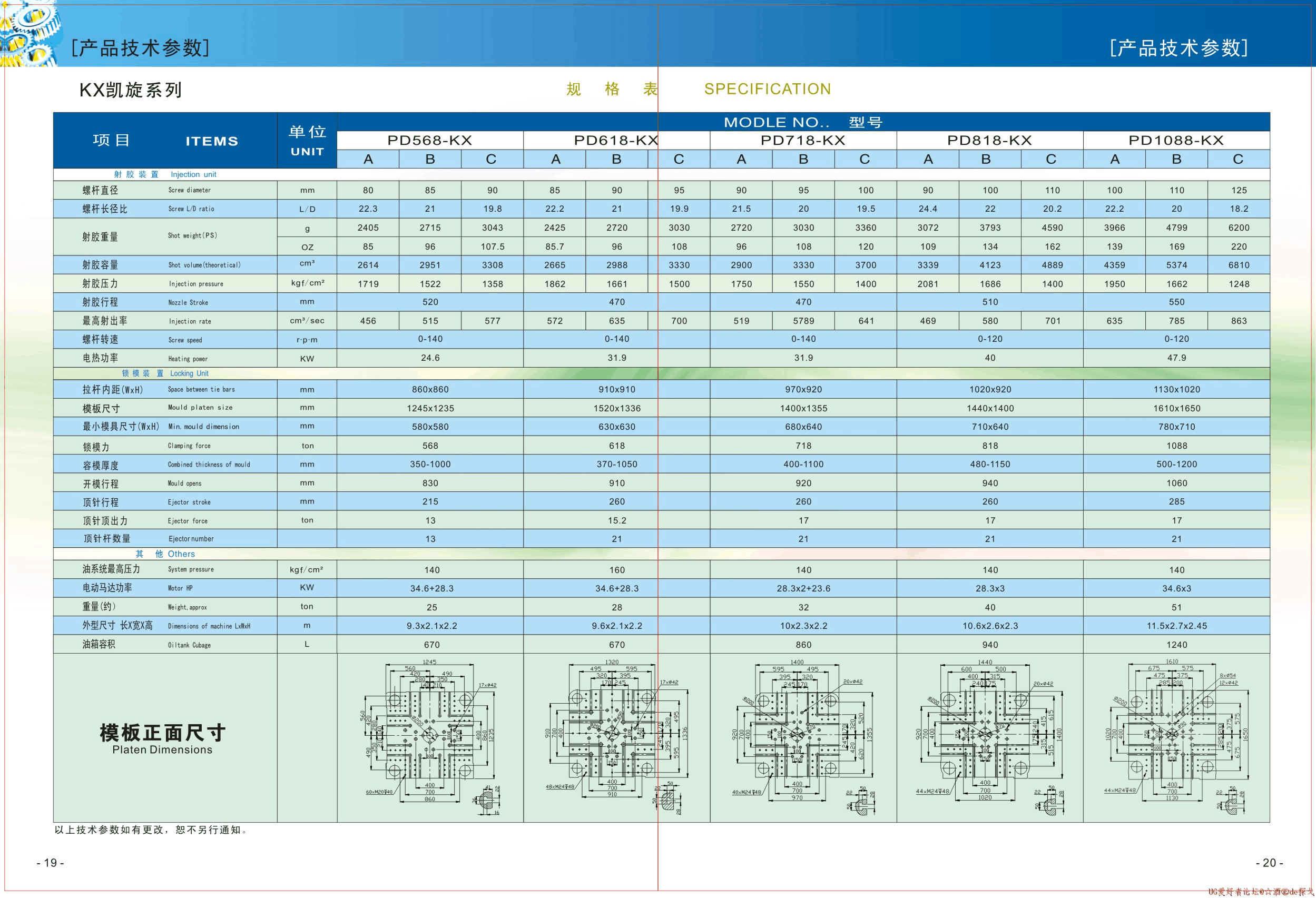Click the Clamping force row label
This screenshot has width=1316, height=898.
(189, 446)
